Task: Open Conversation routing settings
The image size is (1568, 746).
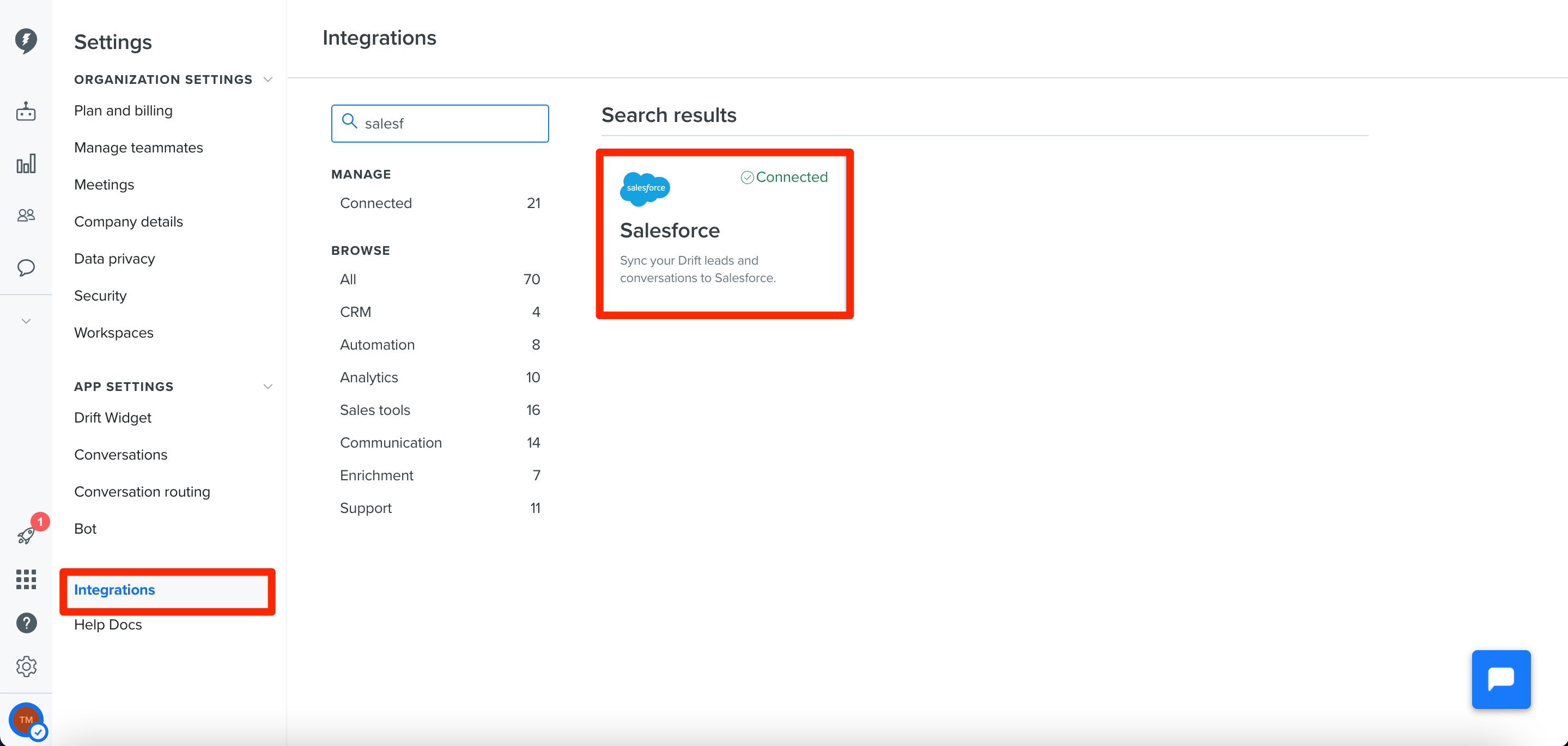Action: pos(142,492)
